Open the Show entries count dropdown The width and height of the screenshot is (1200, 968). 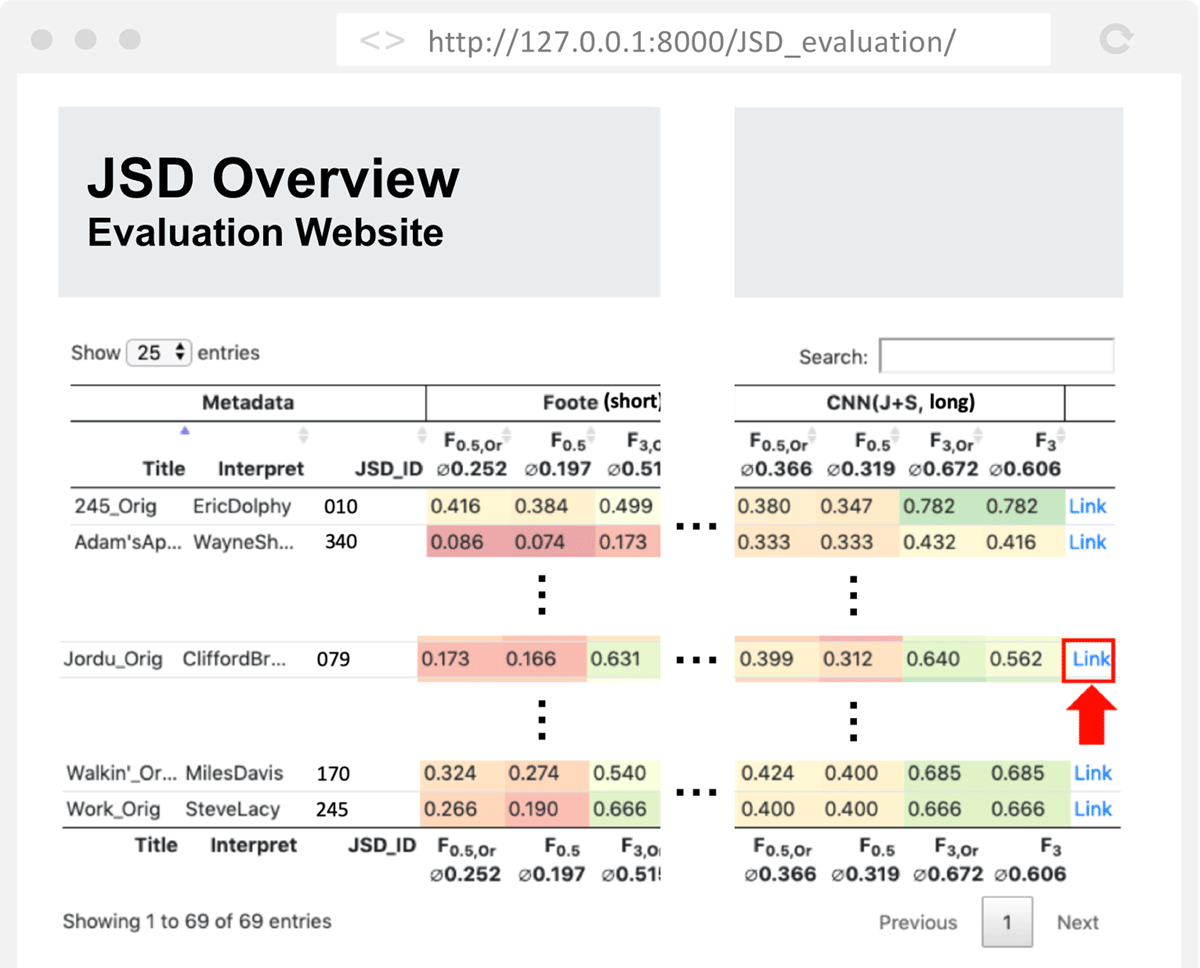tap(159, 353)
